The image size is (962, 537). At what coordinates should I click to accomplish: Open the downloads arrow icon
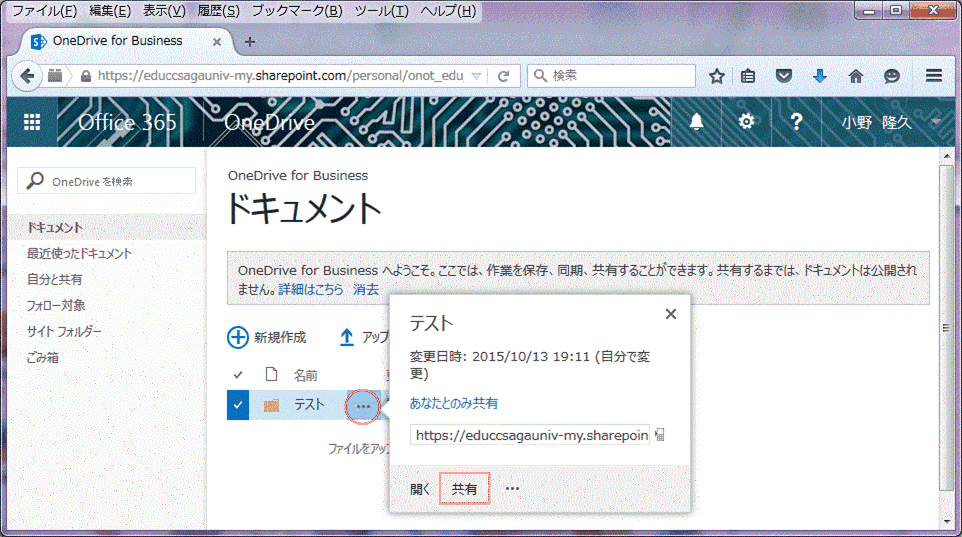tap(820, 76)
